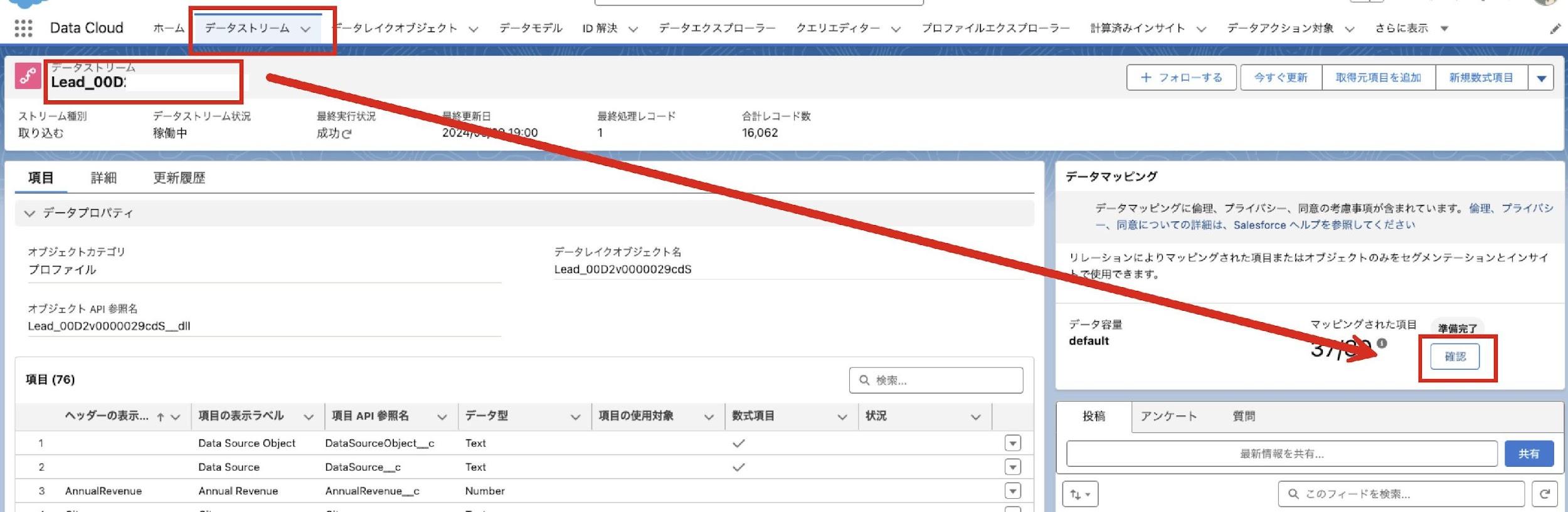Click Lead_00D2v0000029cdS__dll API name value
Image resolution: width=1568 pixels, height=512 pixels.
coord(109,327)
